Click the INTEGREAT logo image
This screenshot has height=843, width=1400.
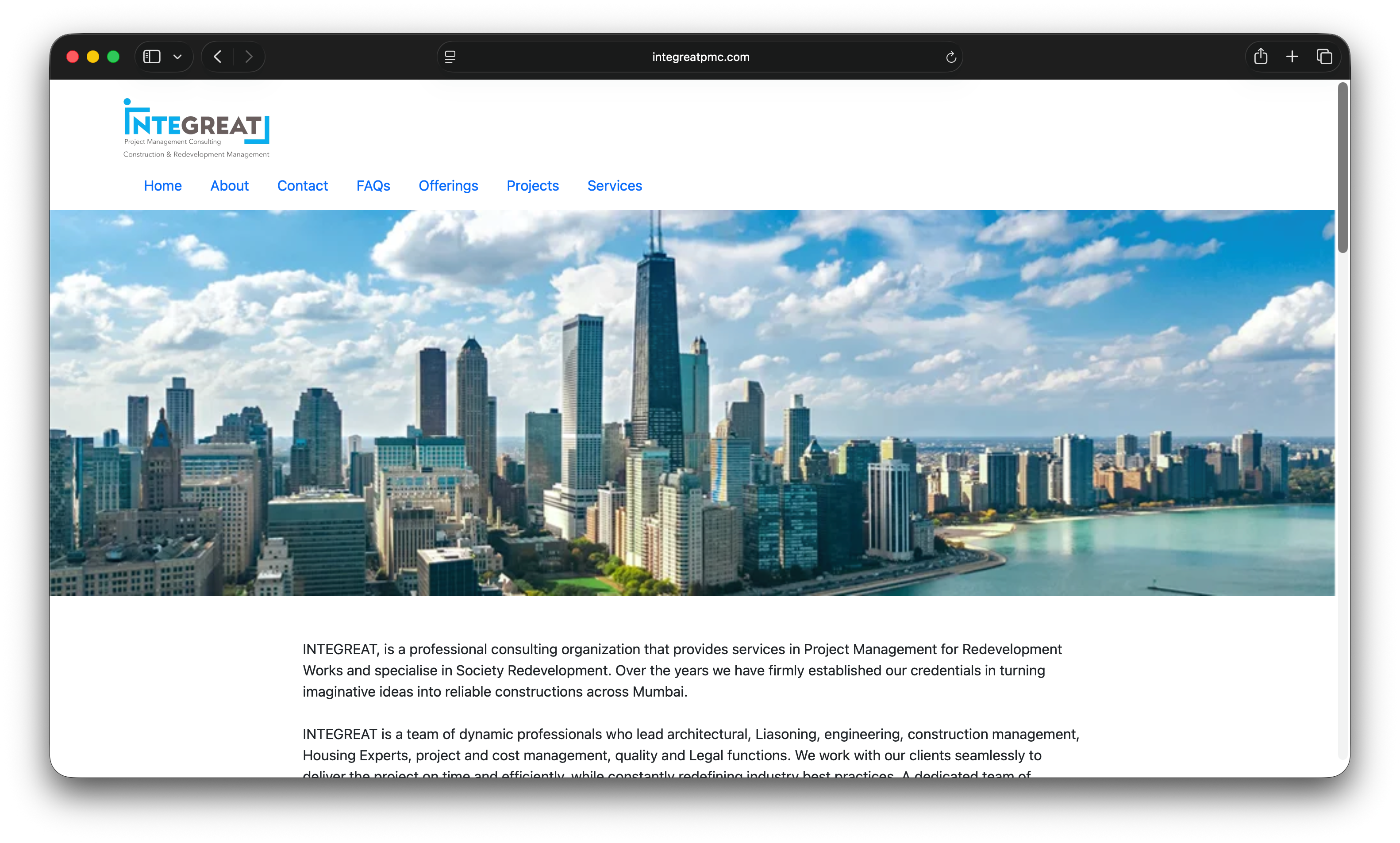(x=196, y=128)
